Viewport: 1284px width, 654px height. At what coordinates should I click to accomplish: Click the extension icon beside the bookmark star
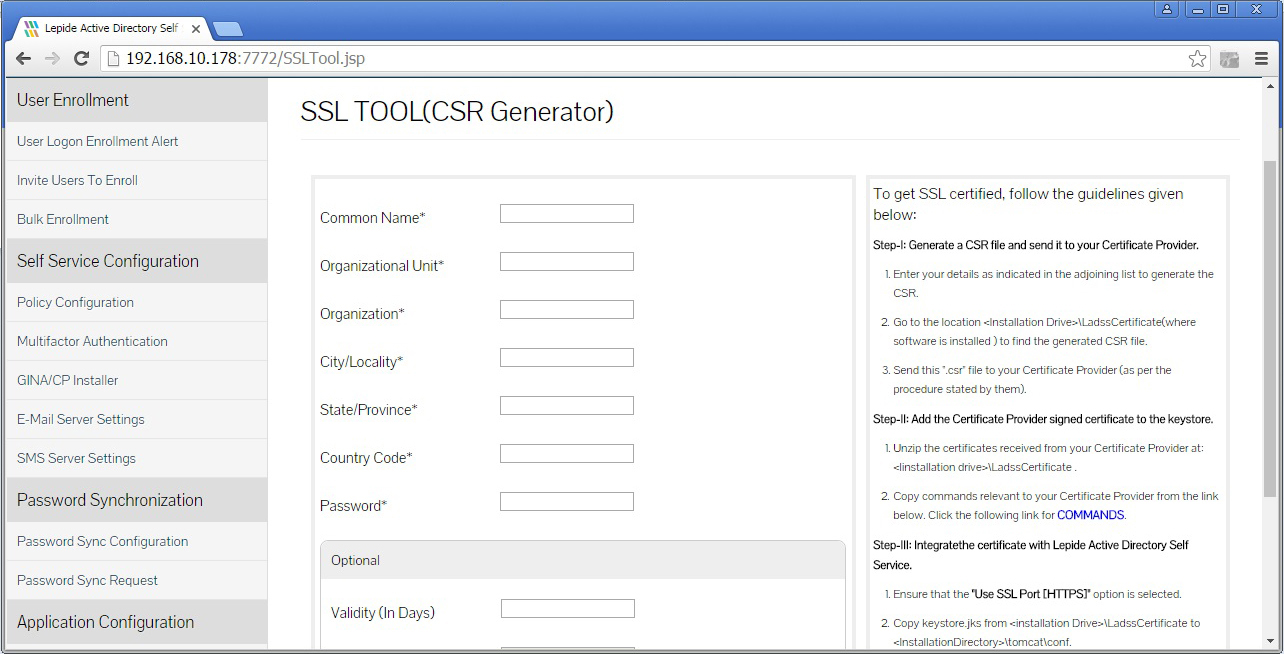coord(1230,59)
